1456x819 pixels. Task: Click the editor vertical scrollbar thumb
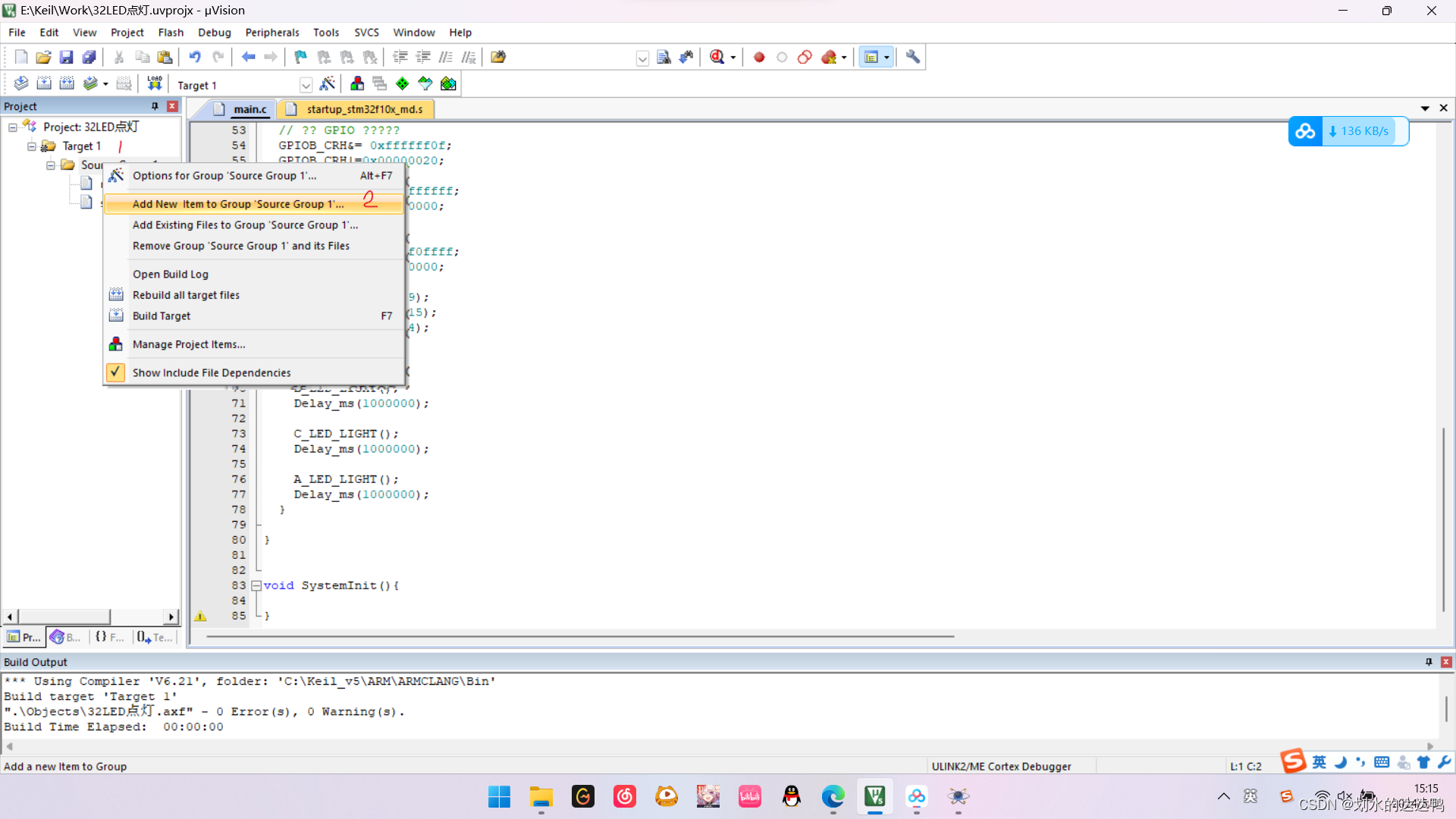tap(1443, 519)
